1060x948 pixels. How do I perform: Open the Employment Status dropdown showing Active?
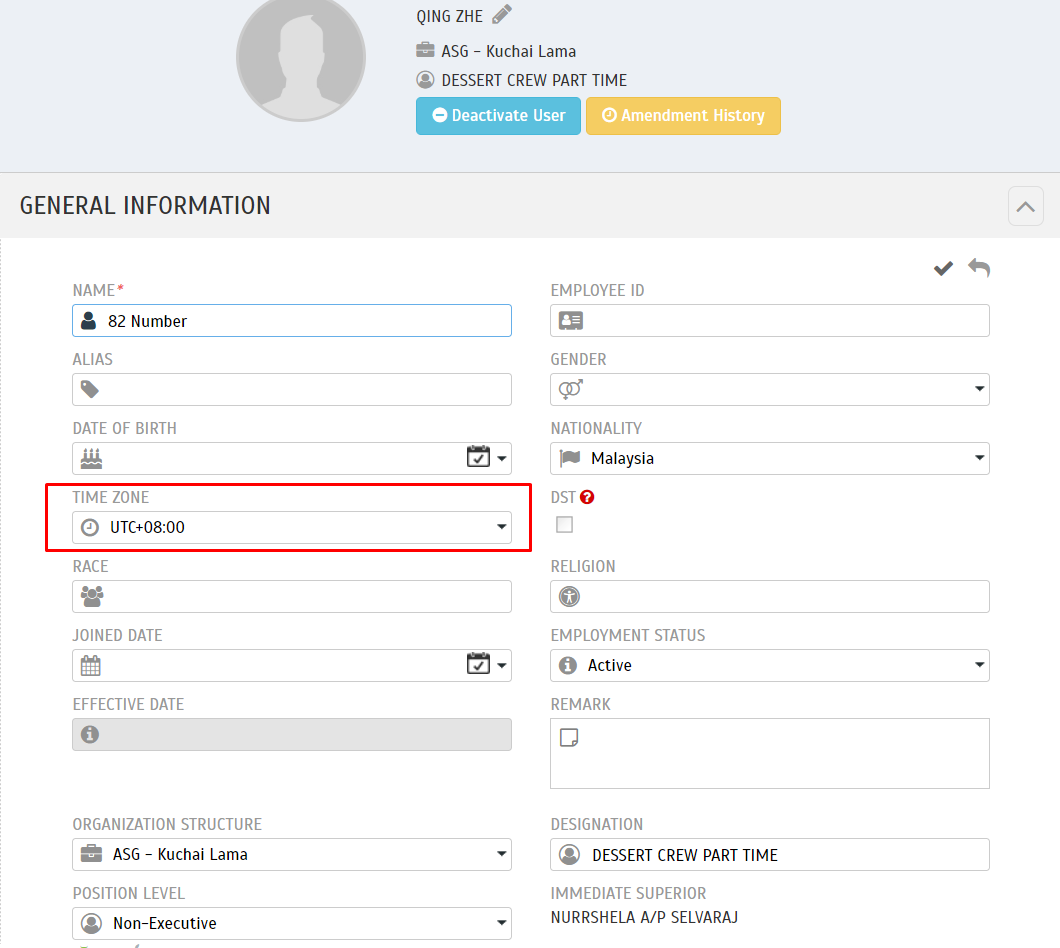[x=981, y=665]
